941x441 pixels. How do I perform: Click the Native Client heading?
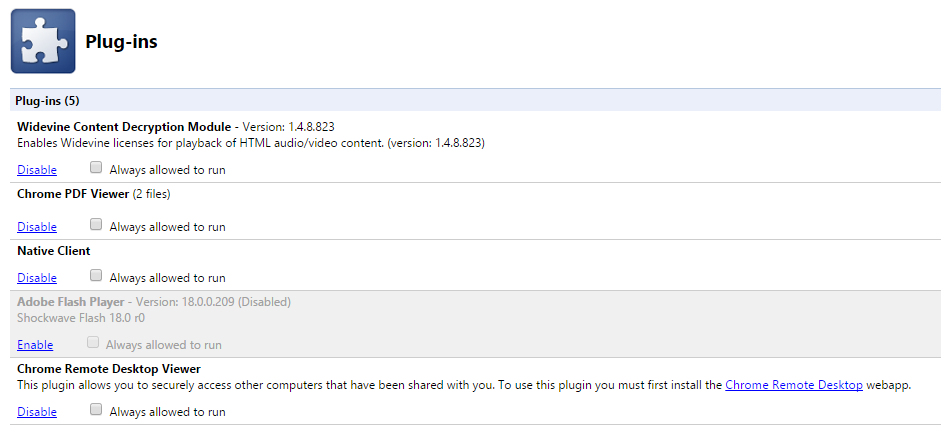pyautogui.click(x=53, y=251)
